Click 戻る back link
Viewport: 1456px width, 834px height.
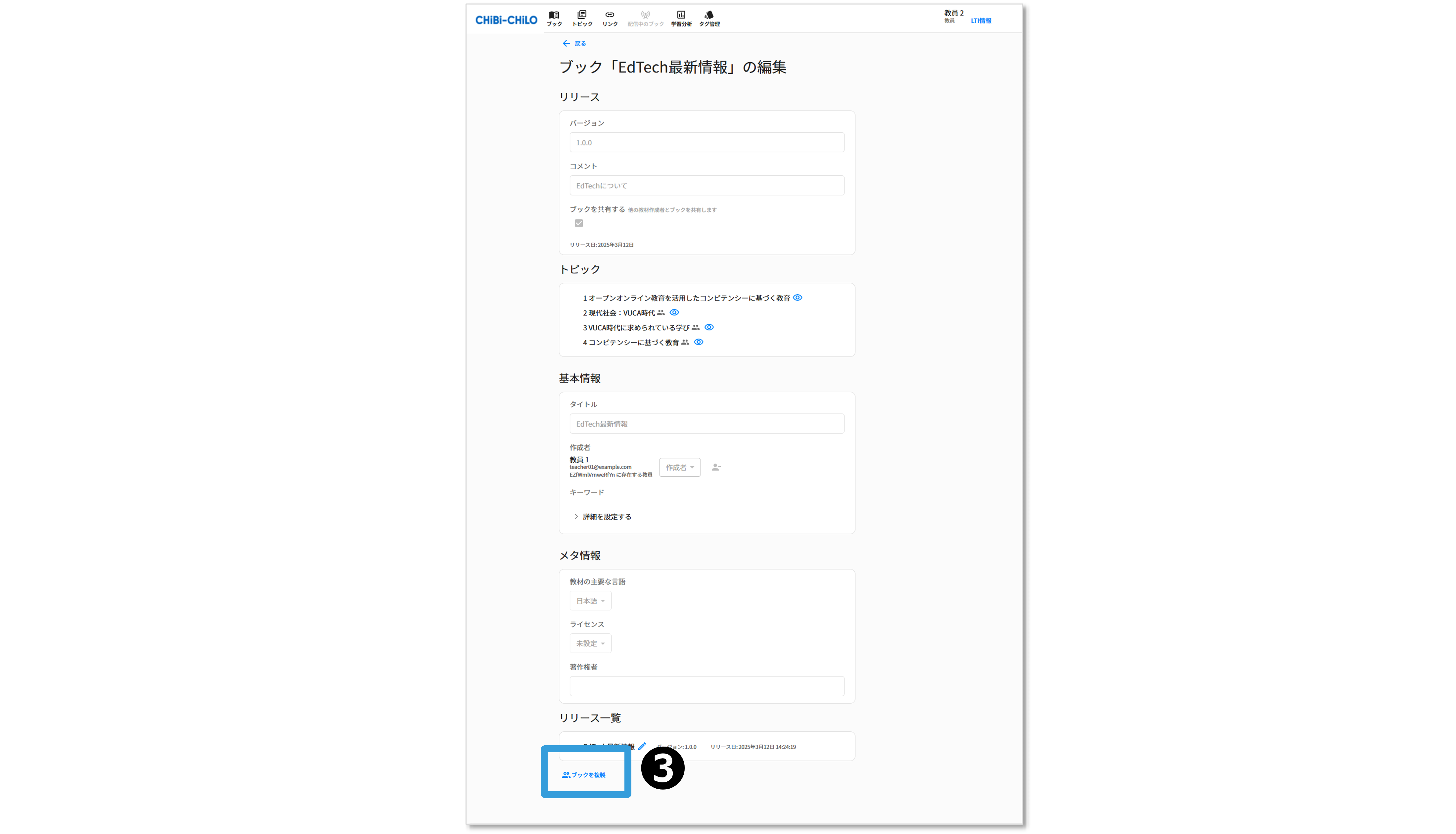[574, 44]
